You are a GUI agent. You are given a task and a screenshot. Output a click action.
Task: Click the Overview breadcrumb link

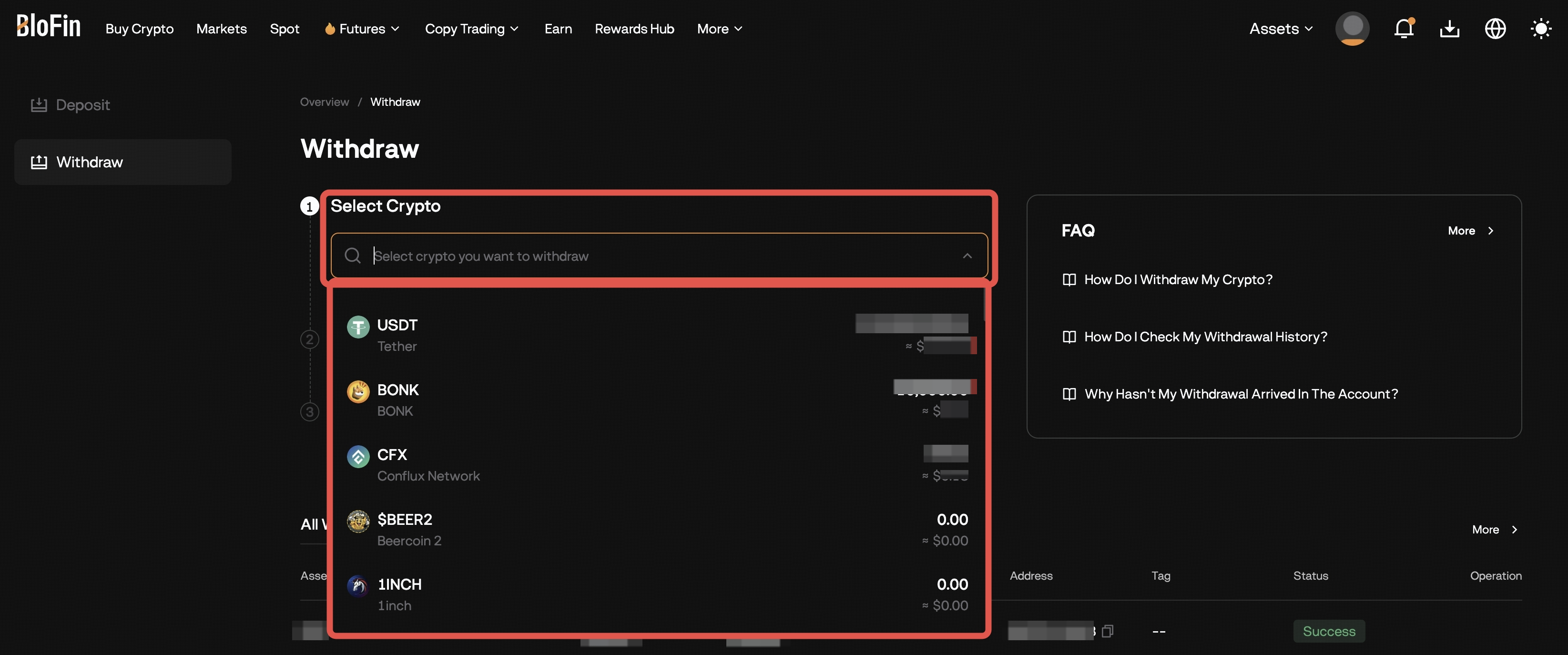click(324, 102)
